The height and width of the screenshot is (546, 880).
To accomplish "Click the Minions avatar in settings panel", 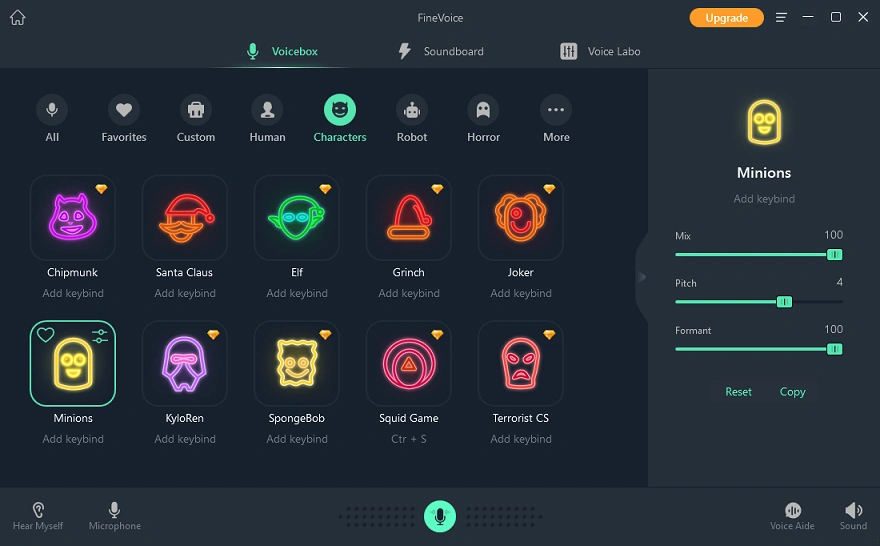I will (x=764, y=122).
